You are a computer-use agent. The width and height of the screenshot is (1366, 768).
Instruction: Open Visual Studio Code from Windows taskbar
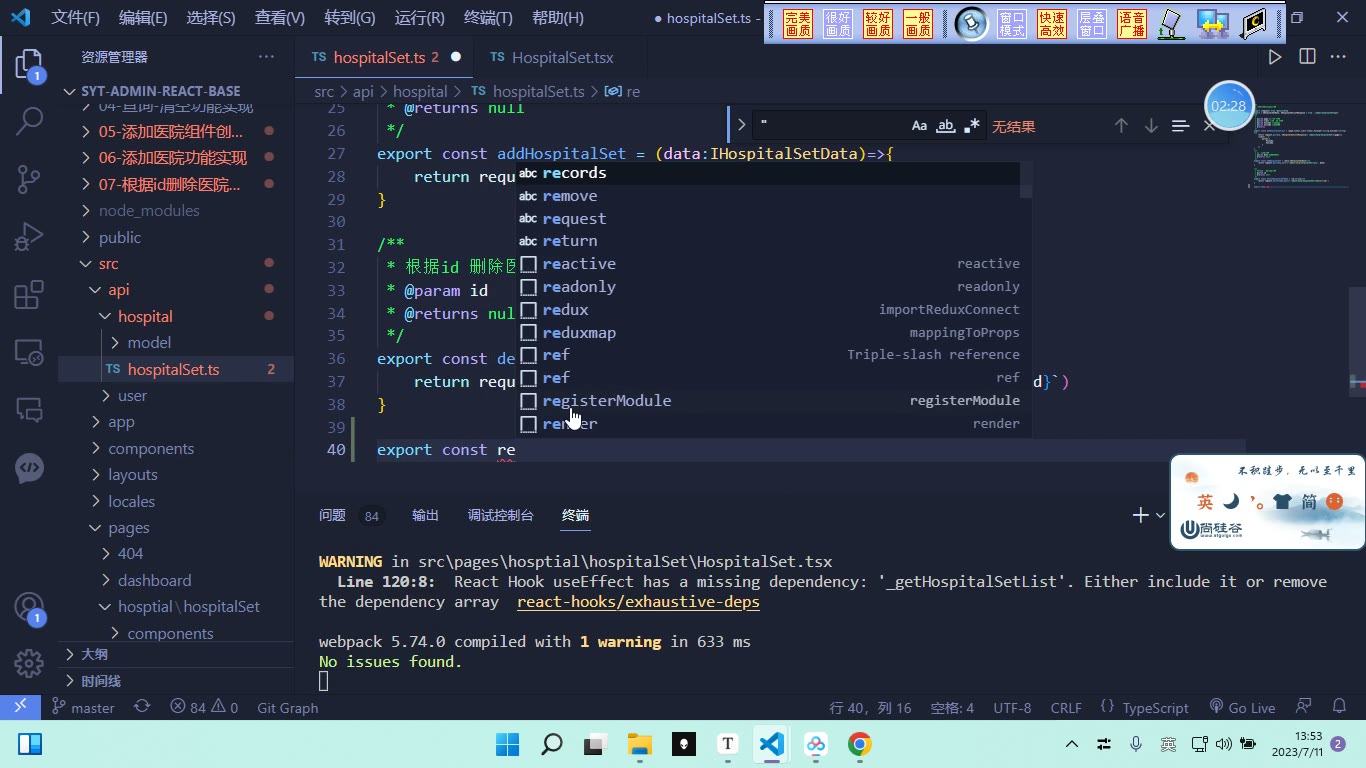click(771, 744)
